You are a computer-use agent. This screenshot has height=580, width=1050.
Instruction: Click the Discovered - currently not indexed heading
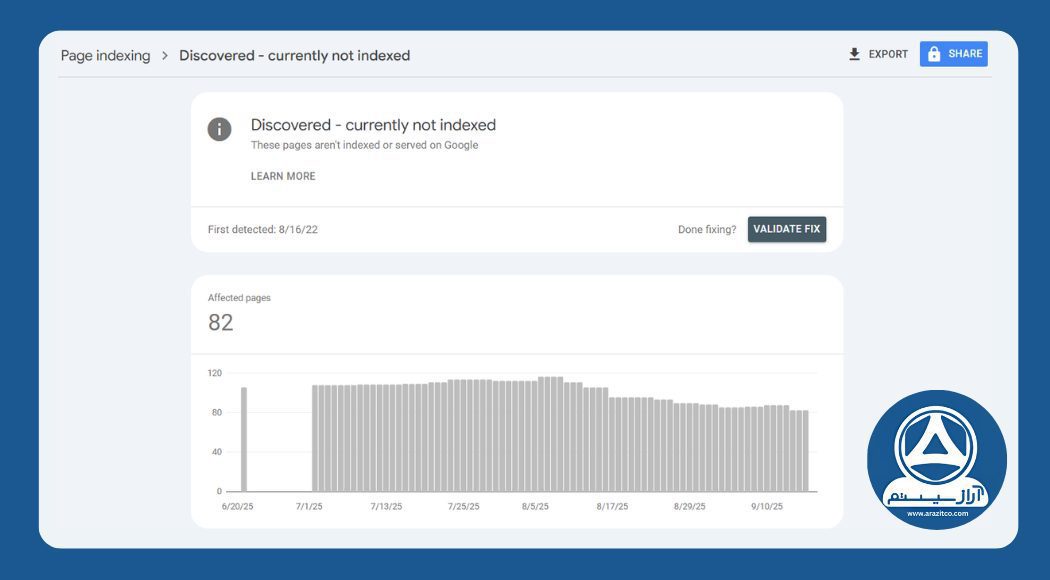(x=373, y=124)
